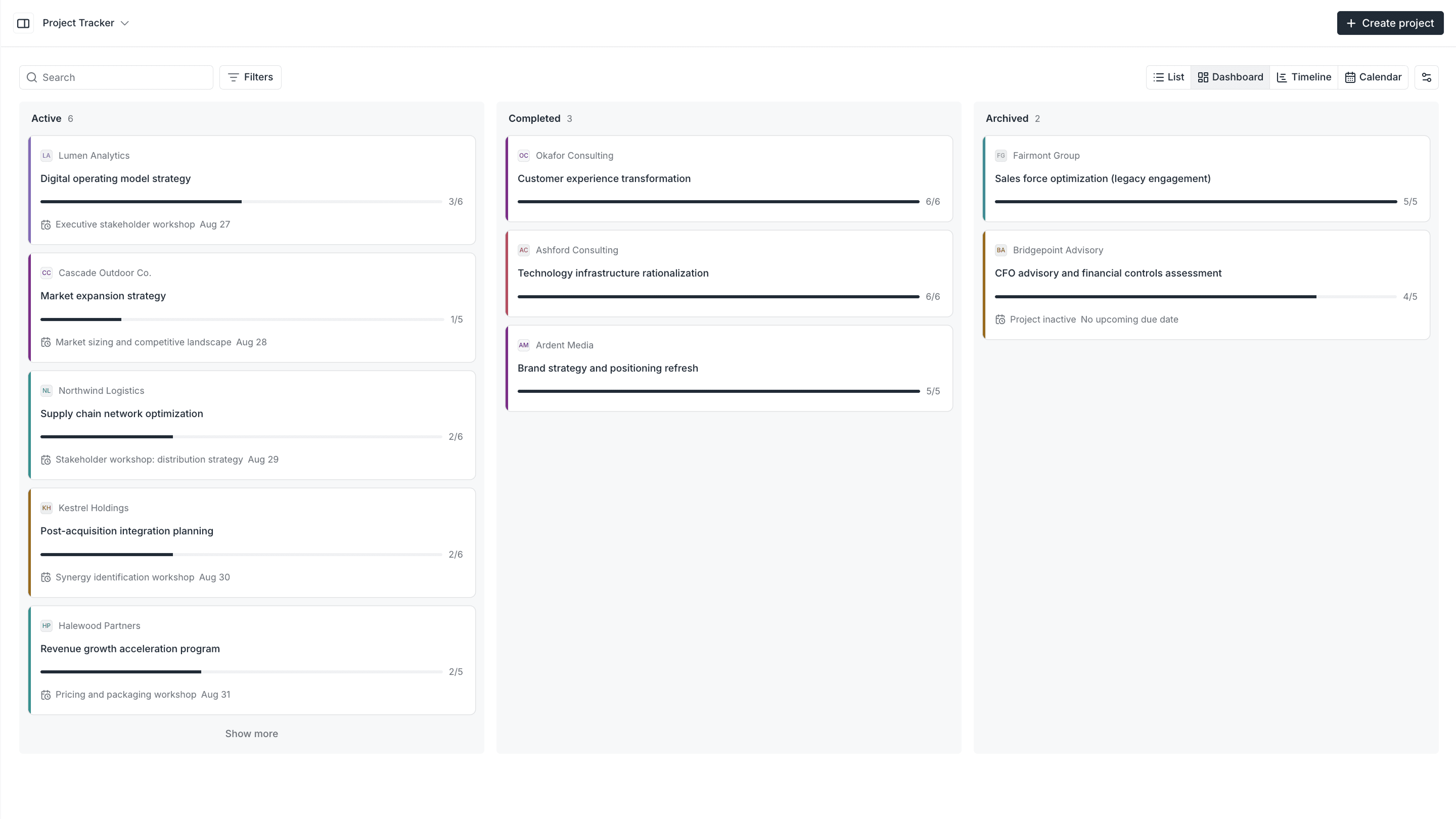
Task: Open the Filters button
Action: [x=250, y=77]
